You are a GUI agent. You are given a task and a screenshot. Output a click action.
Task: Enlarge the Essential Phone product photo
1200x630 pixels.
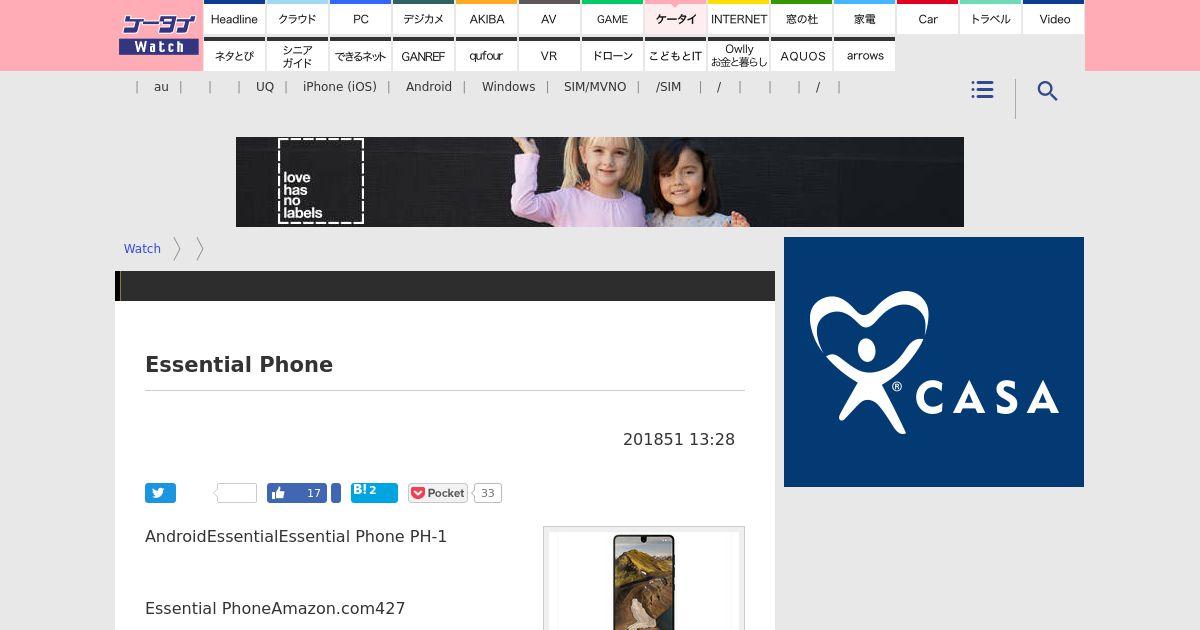pos(644,580)
